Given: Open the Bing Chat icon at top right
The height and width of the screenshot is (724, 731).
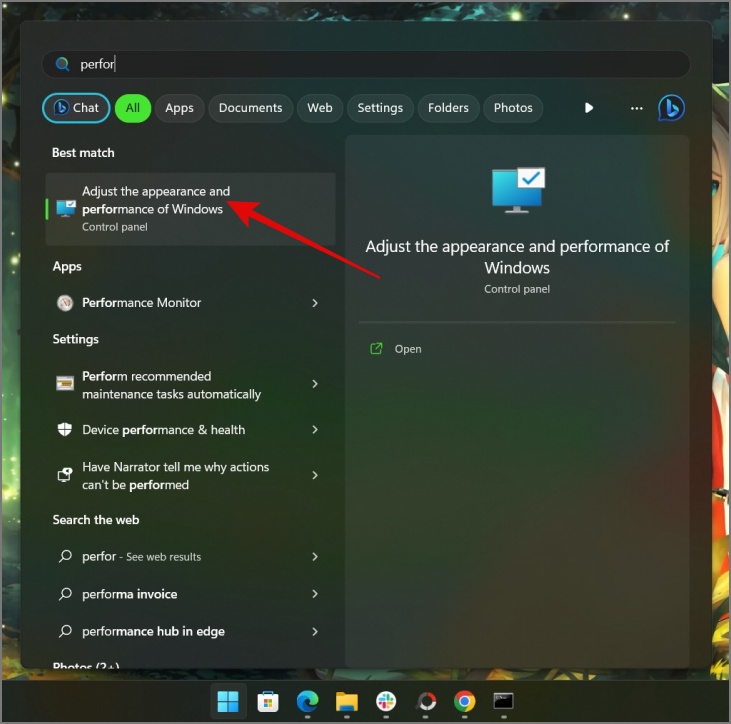Looking at the screenshot, I should [x=671, y=108].
